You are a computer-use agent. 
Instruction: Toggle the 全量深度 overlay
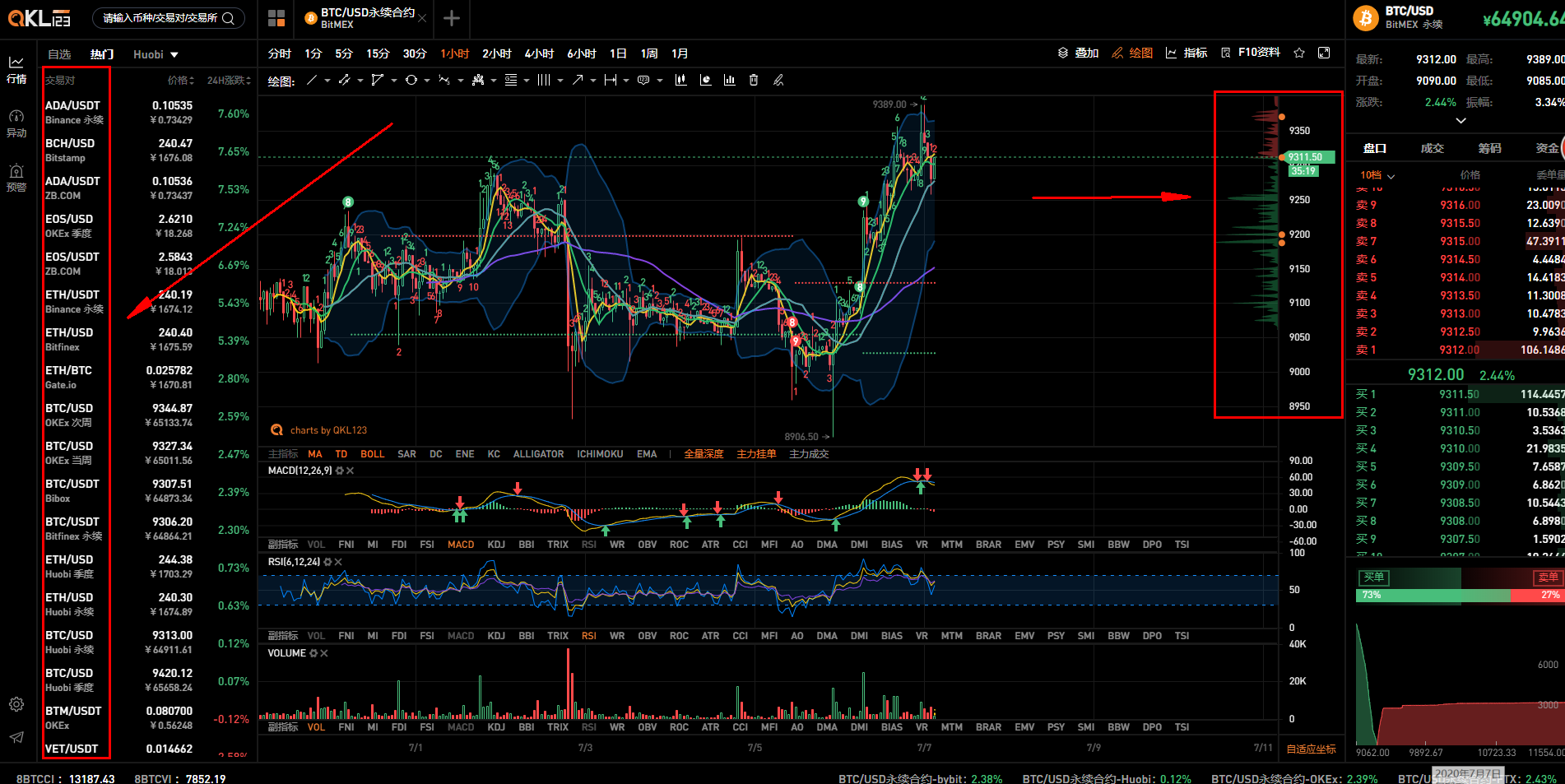pyautogui.click(x=704, y=454)
